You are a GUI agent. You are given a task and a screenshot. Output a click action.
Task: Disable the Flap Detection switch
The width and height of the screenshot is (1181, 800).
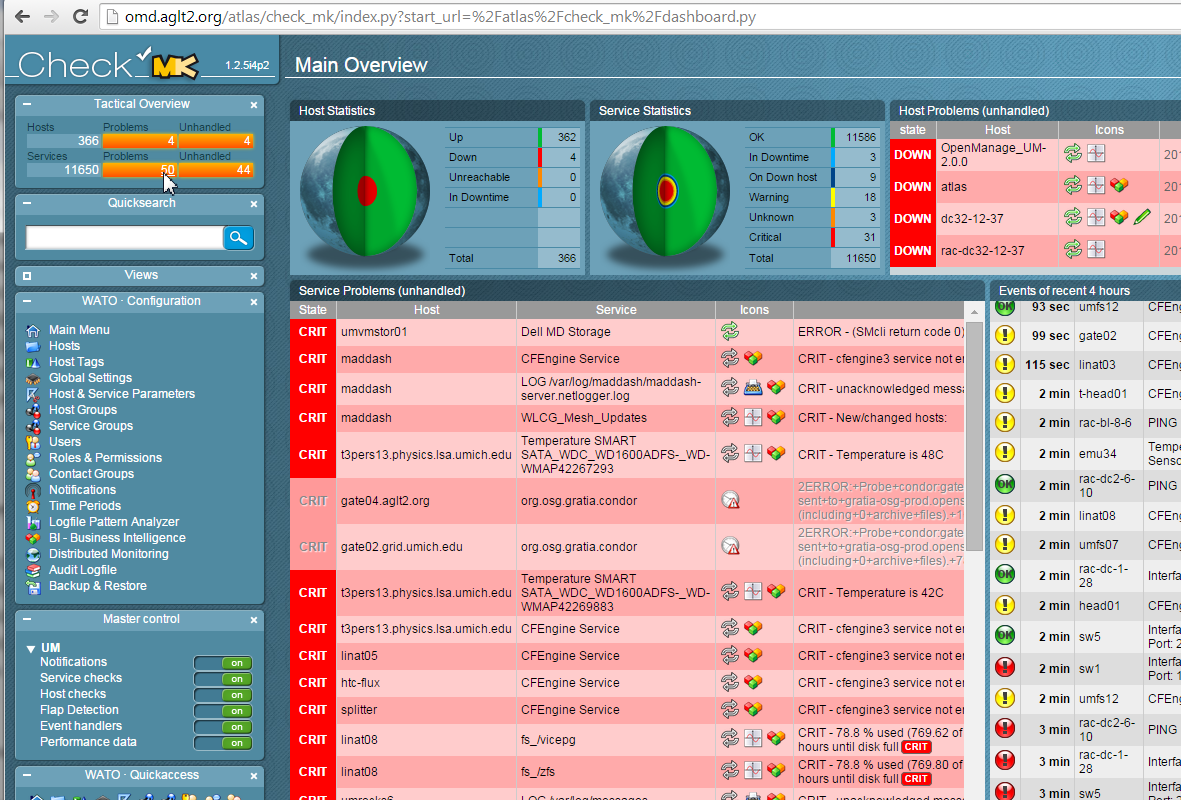tap(223, 710)
